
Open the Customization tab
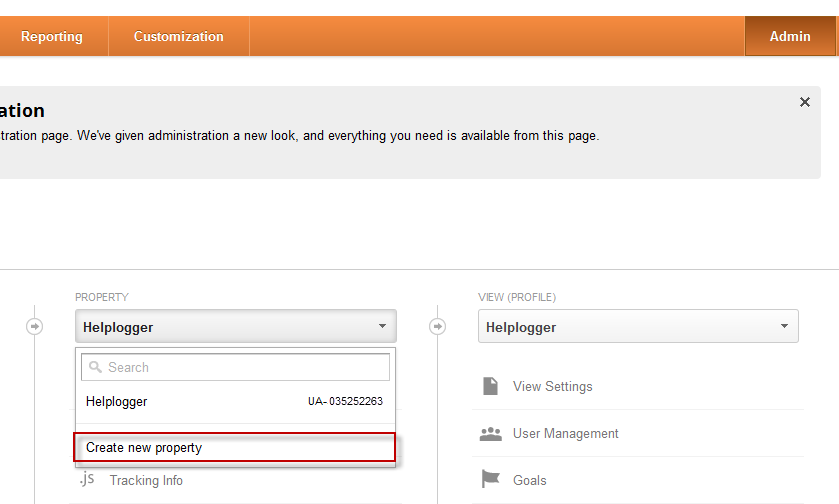point(179,36)
